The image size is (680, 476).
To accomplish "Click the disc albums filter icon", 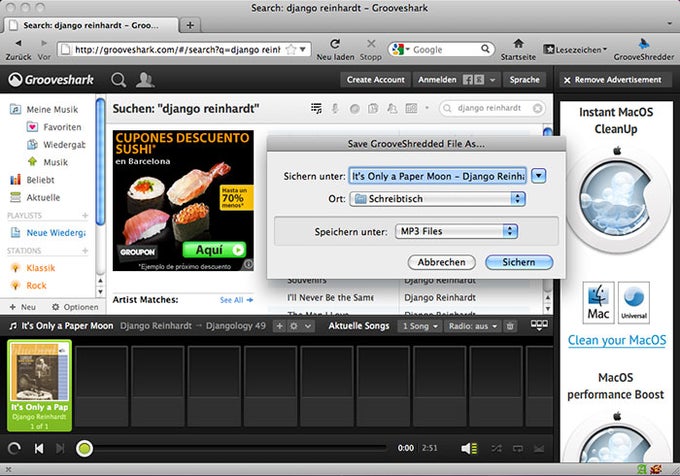I will tap(354, 109).
